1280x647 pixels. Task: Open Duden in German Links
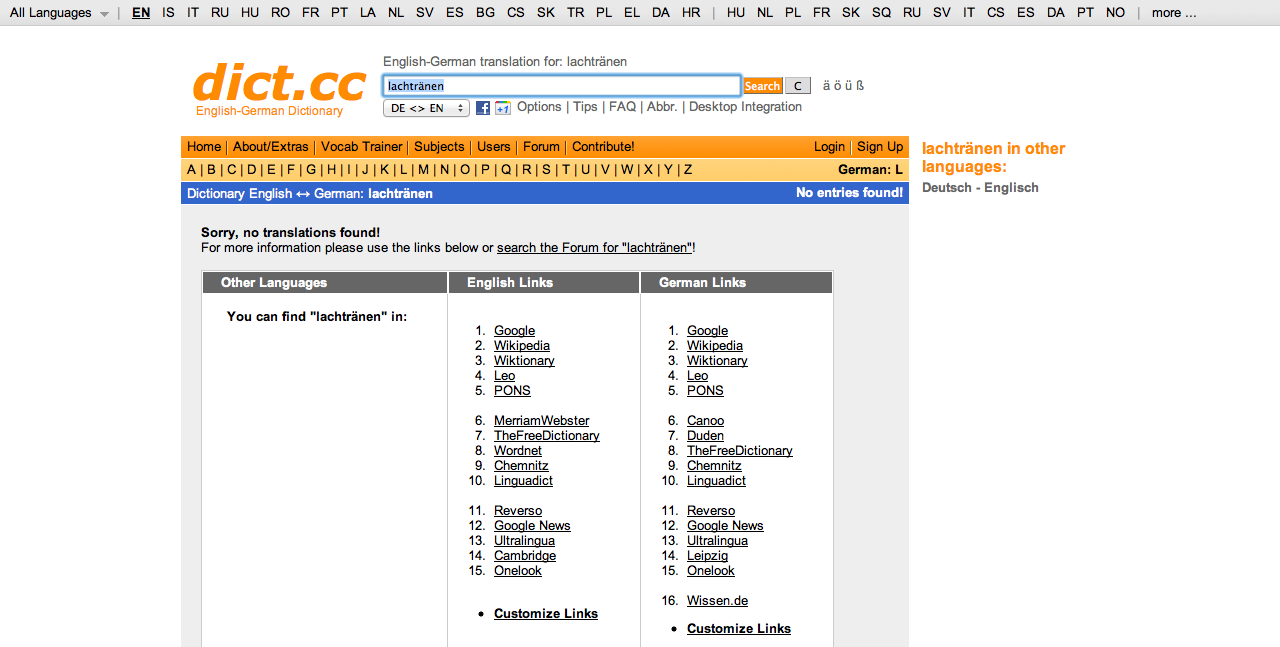705,436
